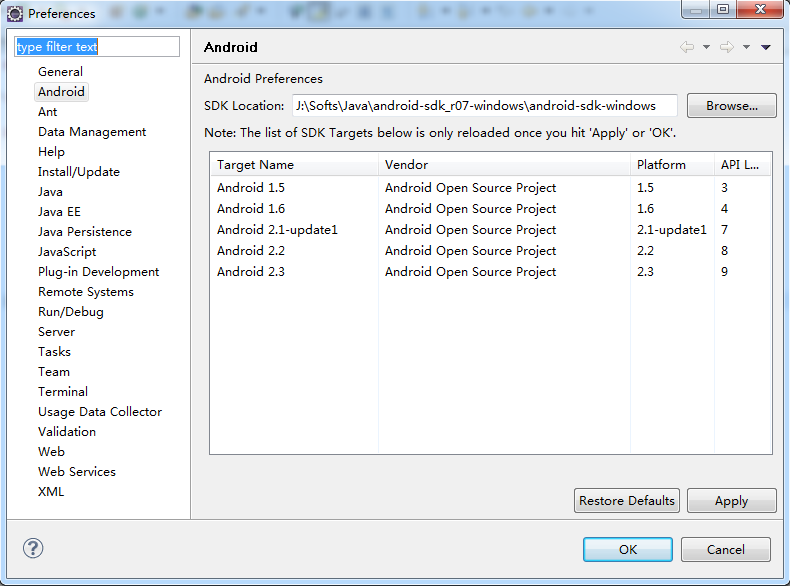Select Team category
The width and height of the screenshot is (790, 586).
point(54,372)
